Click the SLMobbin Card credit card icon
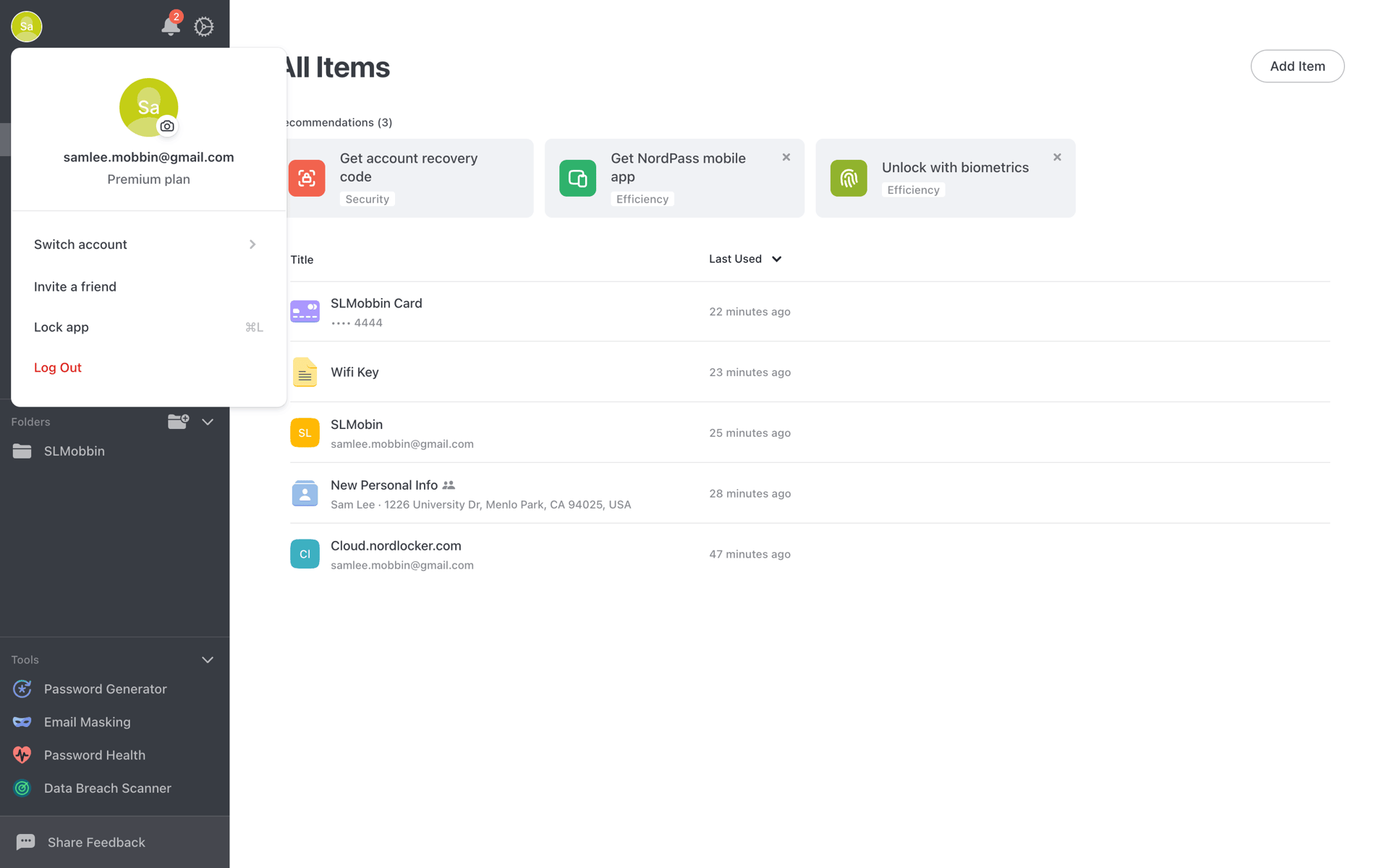Screen dimensions: 1389x868 305,311
